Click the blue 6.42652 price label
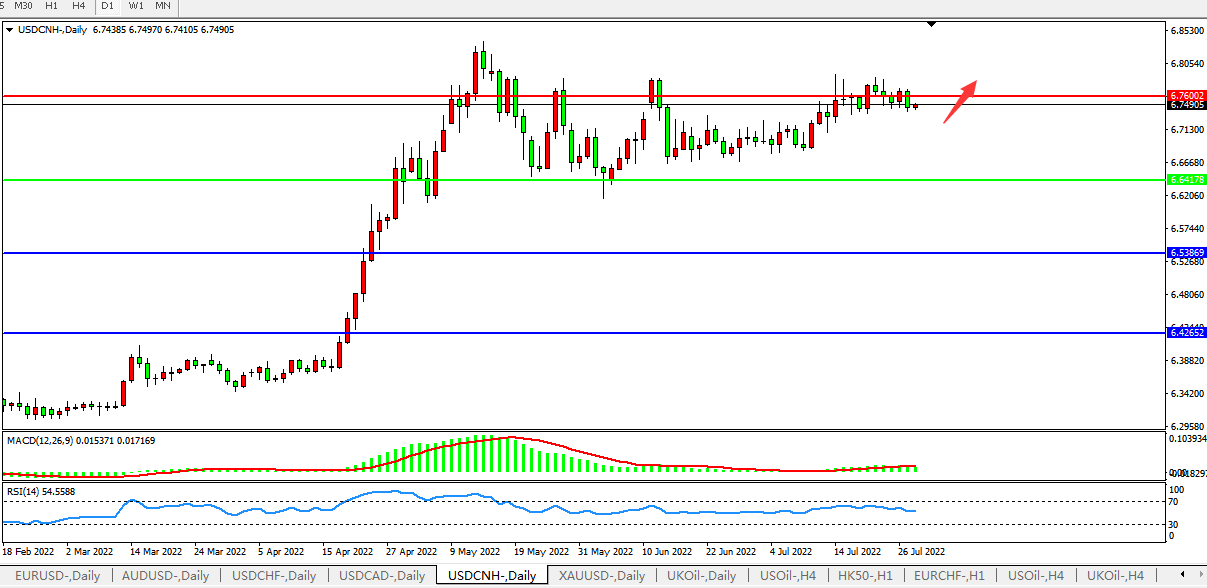Image resolution: width=1207 pixels, height=588 pixels. (1186, 332)
